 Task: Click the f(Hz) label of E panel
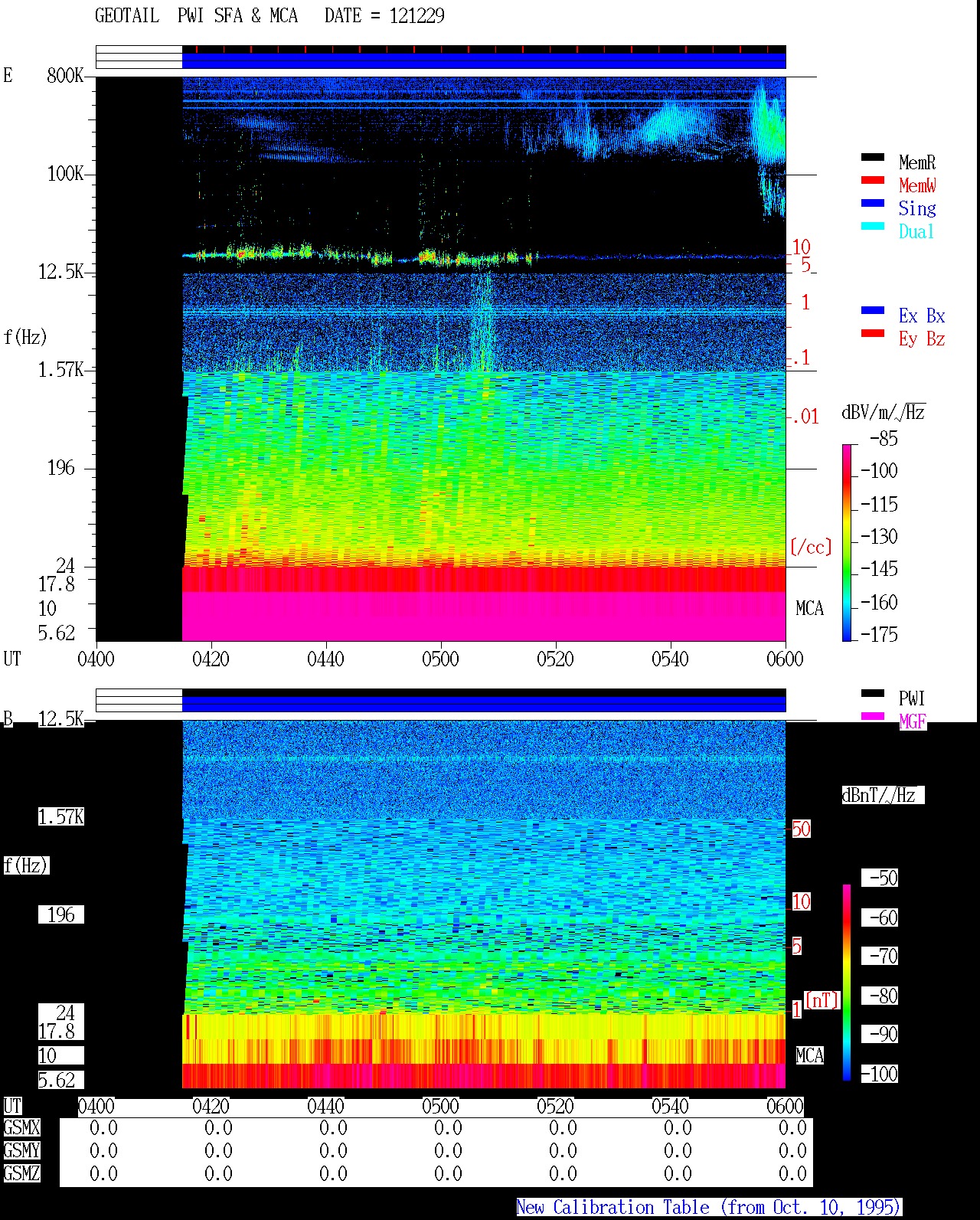pyautogui.click(x=25, y=337)
